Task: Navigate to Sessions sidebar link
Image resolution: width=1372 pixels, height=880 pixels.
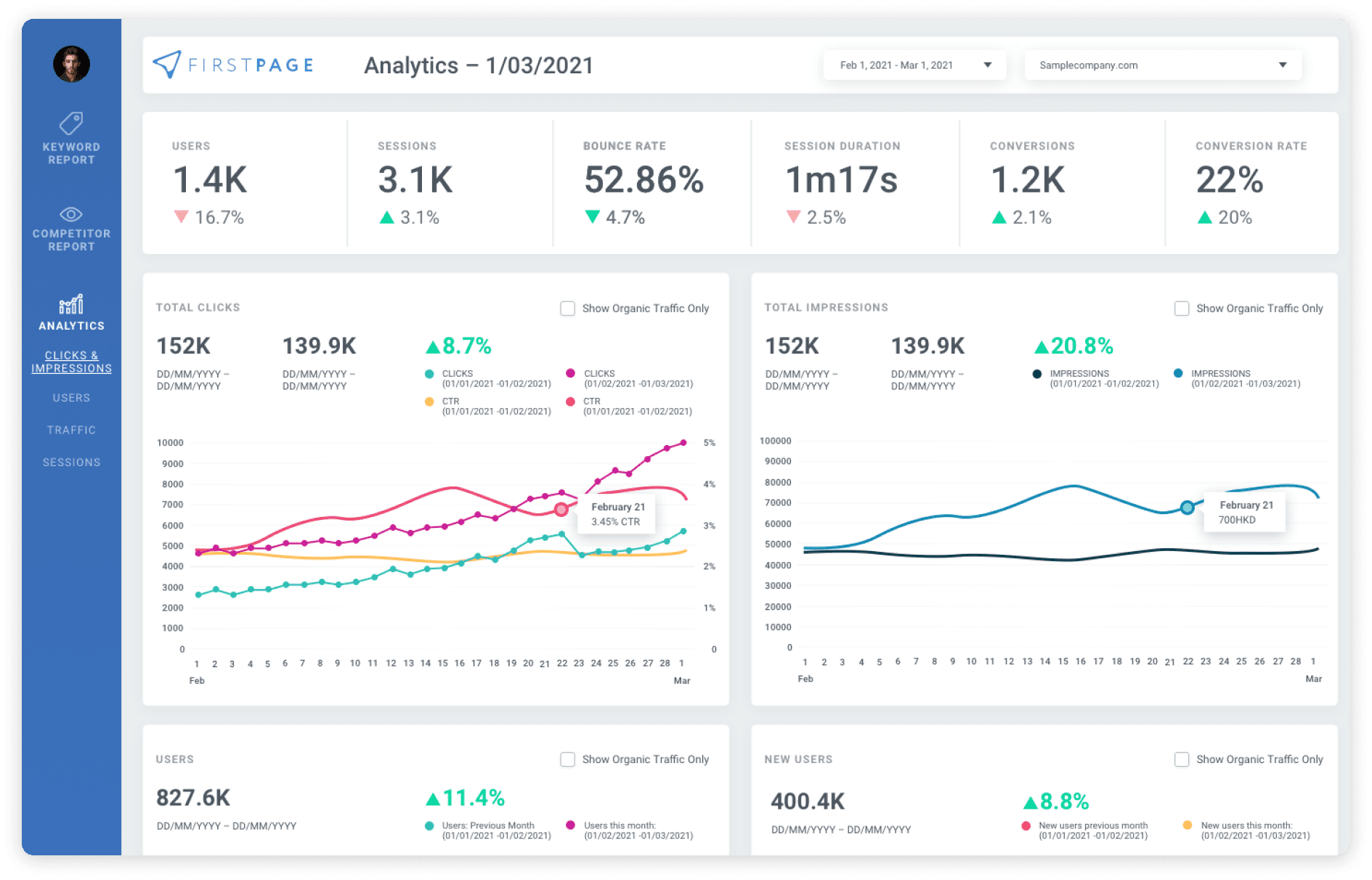Action: 71,463
